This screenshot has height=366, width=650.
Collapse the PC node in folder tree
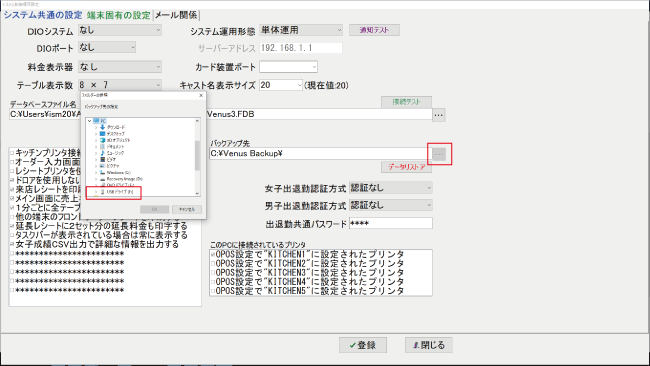click(x=90, y=121)
